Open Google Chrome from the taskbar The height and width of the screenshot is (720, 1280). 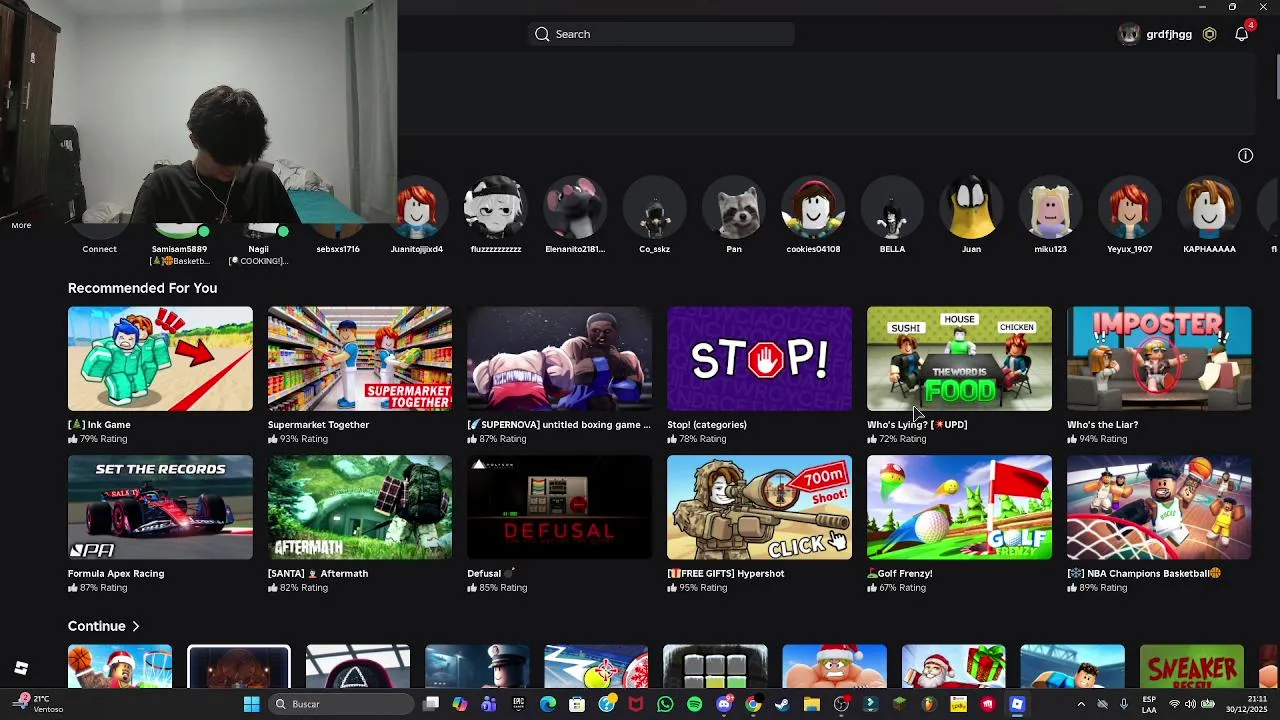pyautogui.click(x=753, y=704)
